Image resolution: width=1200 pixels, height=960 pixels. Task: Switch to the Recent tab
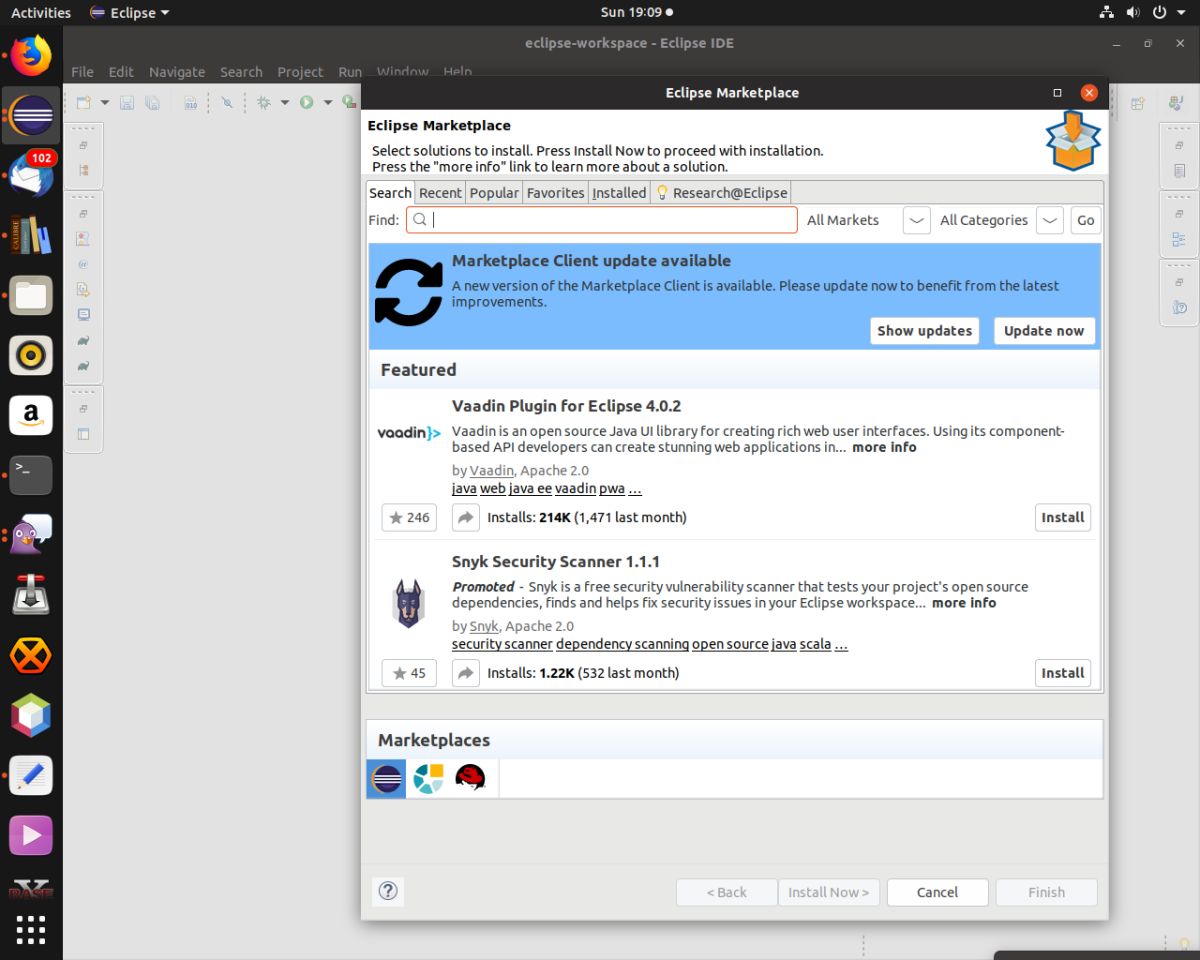(x=440, y=192)
